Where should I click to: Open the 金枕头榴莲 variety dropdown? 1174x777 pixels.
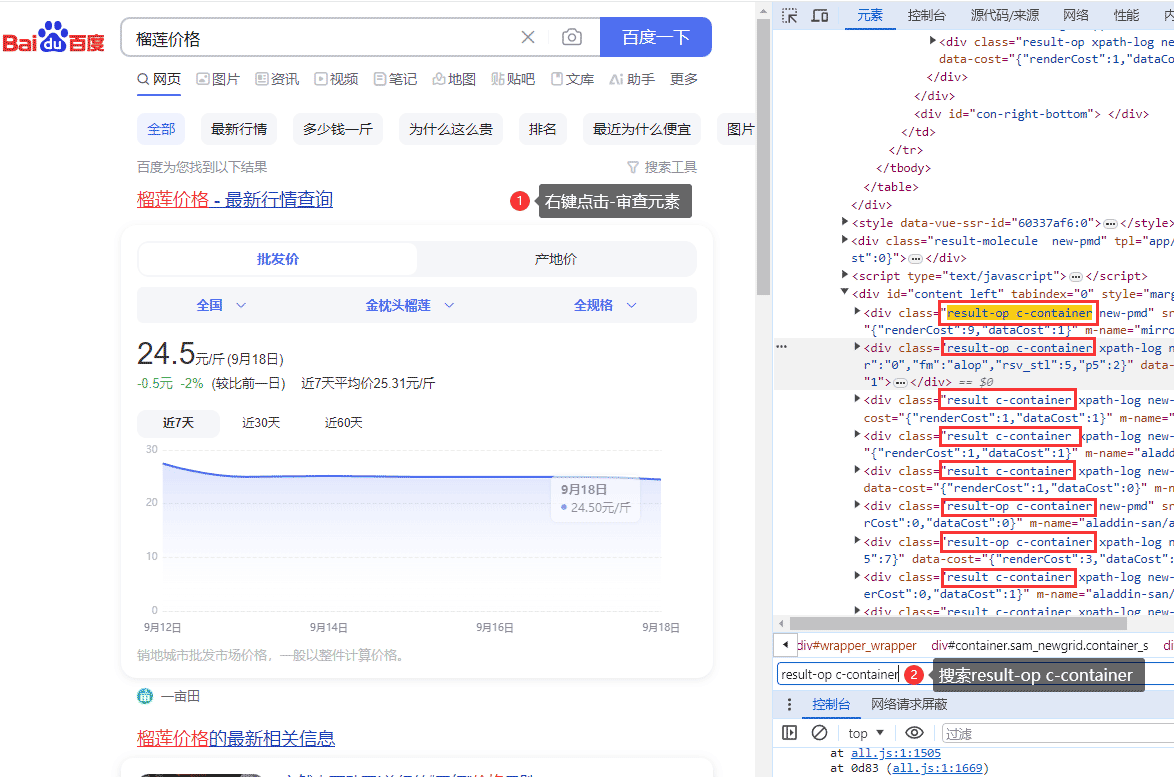click(x=410, y=305)
